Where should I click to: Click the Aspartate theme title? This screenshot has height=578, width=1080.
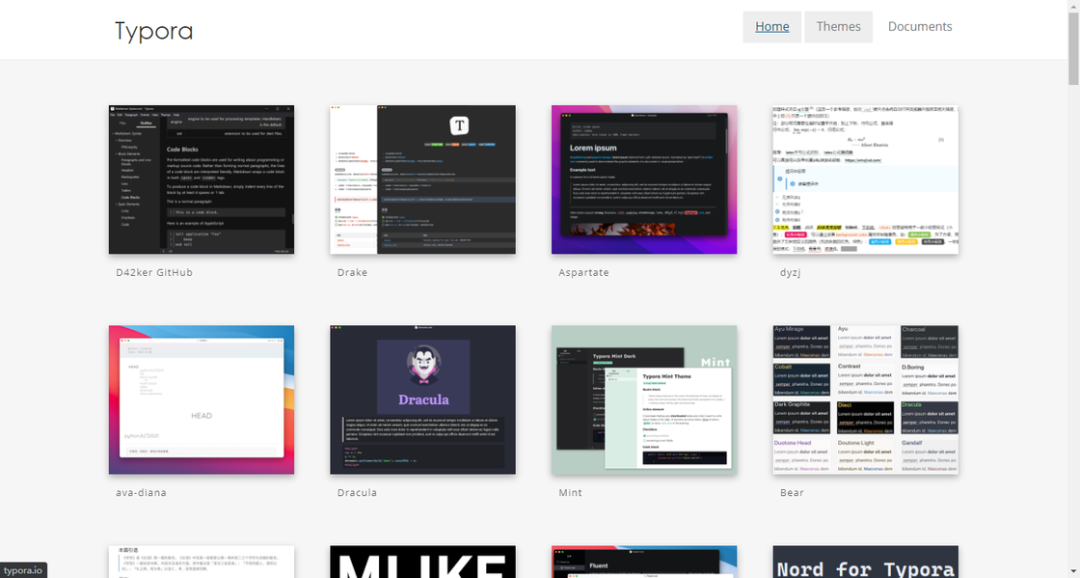(x=583, y=273)
